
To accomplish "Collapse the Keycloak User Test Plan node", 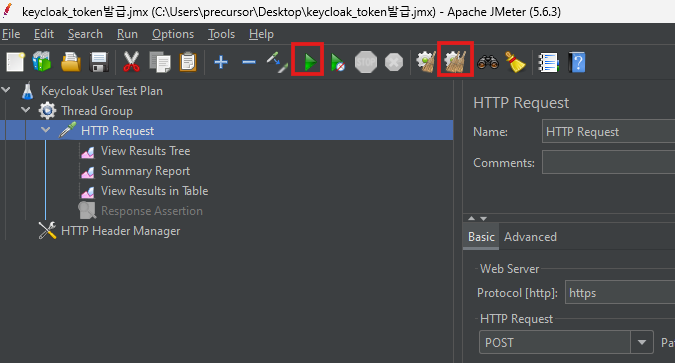I will pos(6,90).
